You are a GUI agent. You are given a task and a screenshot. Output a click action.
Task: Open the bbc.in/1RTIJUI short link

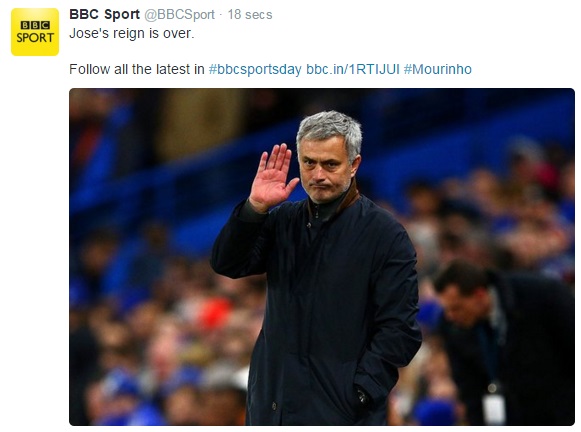[x=353, y=69]
